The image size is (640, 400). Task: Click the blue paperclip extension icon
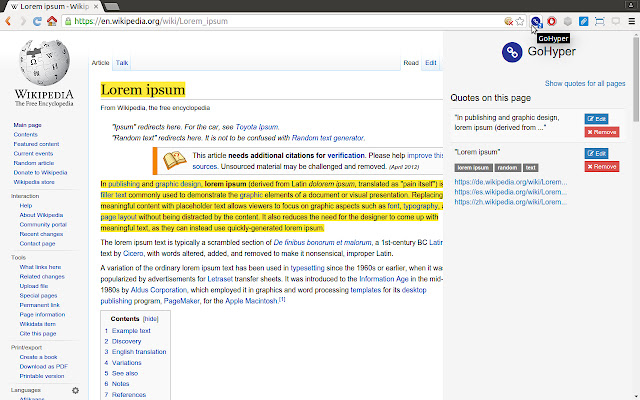(584, 20)
